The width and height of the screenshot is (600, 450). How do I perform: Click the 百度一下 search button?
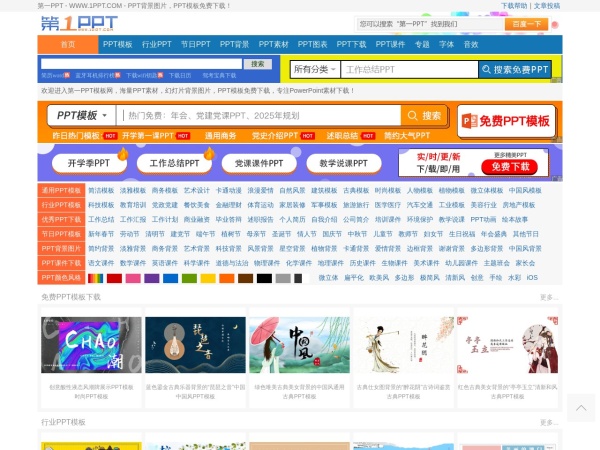[526, 23]
